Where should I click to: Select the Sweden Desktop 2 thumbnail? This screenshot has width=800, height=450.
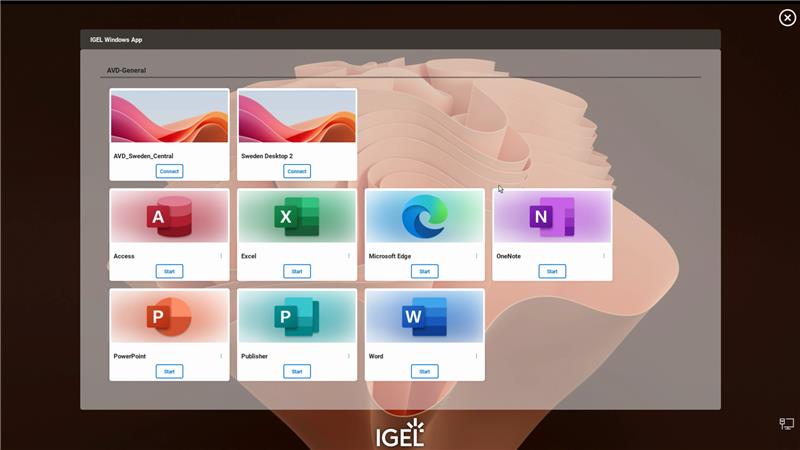pyautogui.click(x=297, y=117)
